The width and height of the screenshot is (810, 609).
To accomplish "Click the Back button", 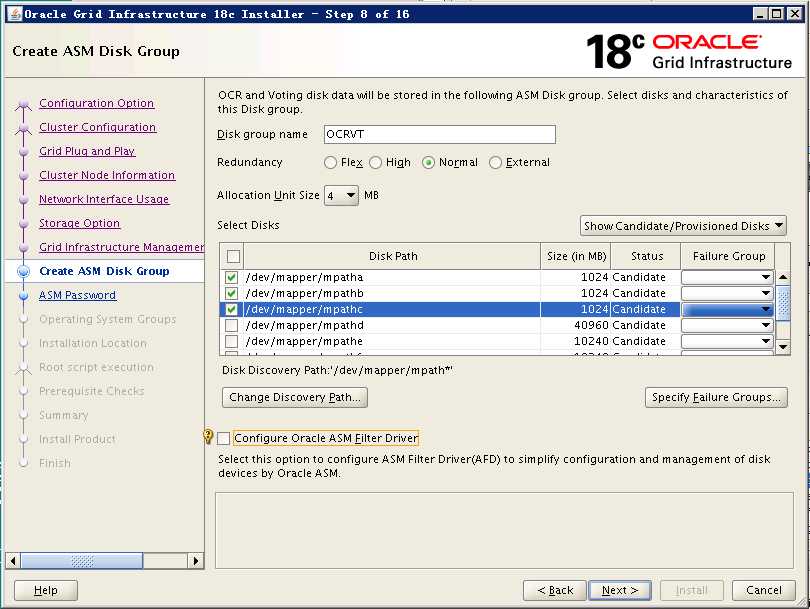I will (x=555, y=590).
